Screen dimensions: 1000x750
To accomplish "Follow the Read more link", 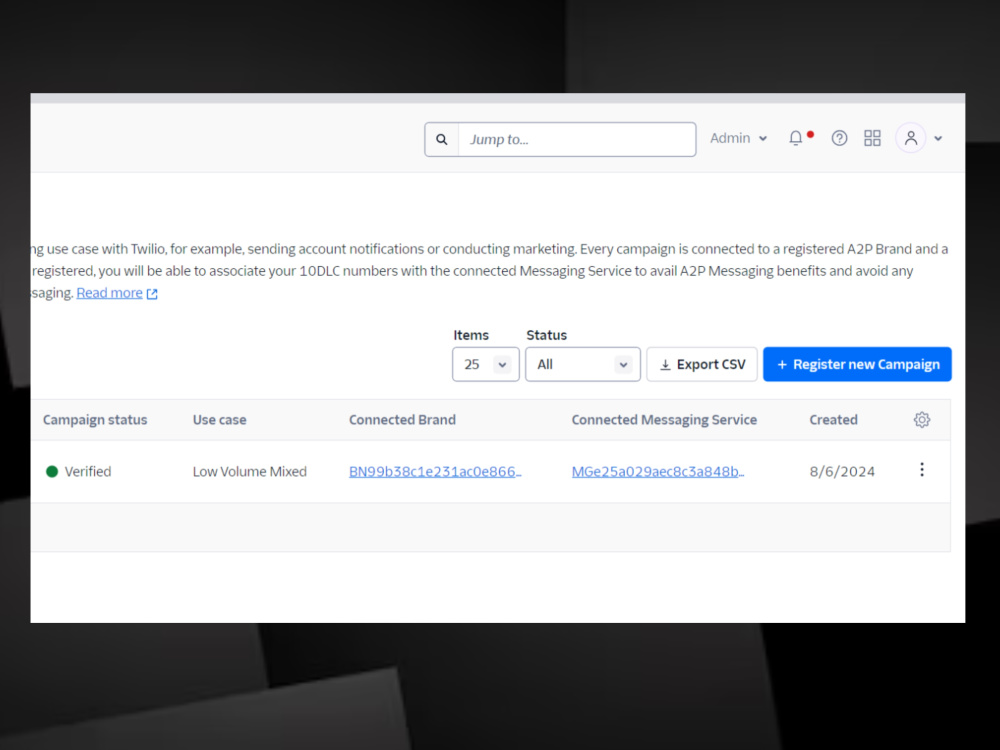I will point(110,293).
